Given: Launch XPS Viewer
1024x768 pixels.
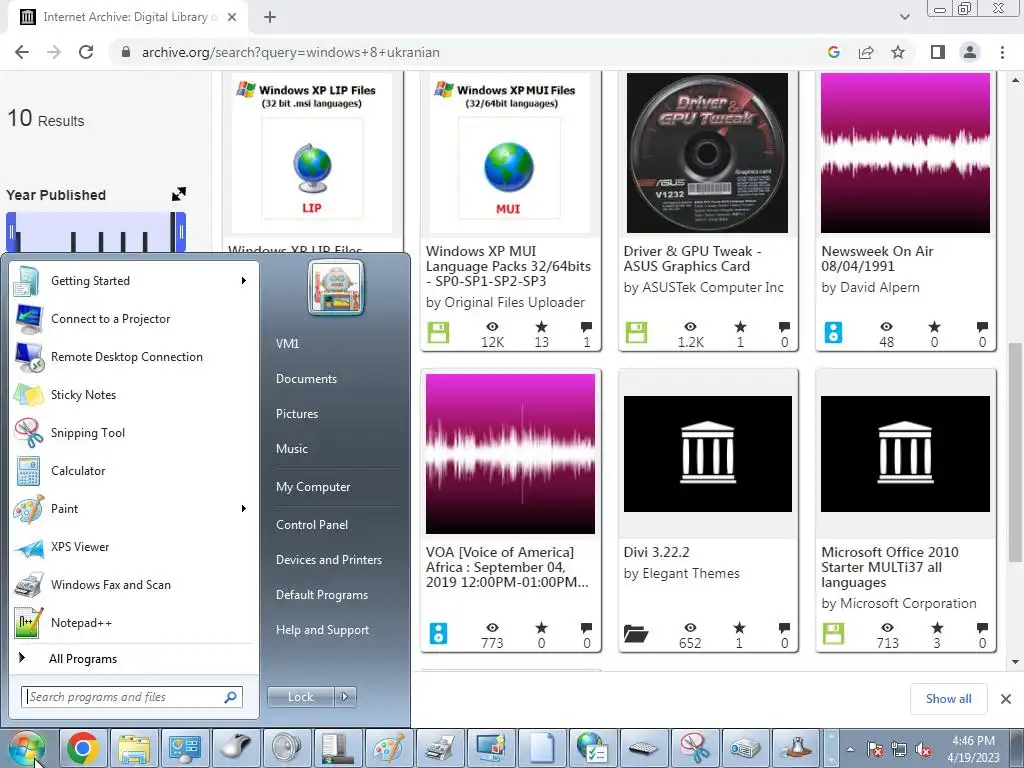Looking at the screenshot, I should (134, 547).
